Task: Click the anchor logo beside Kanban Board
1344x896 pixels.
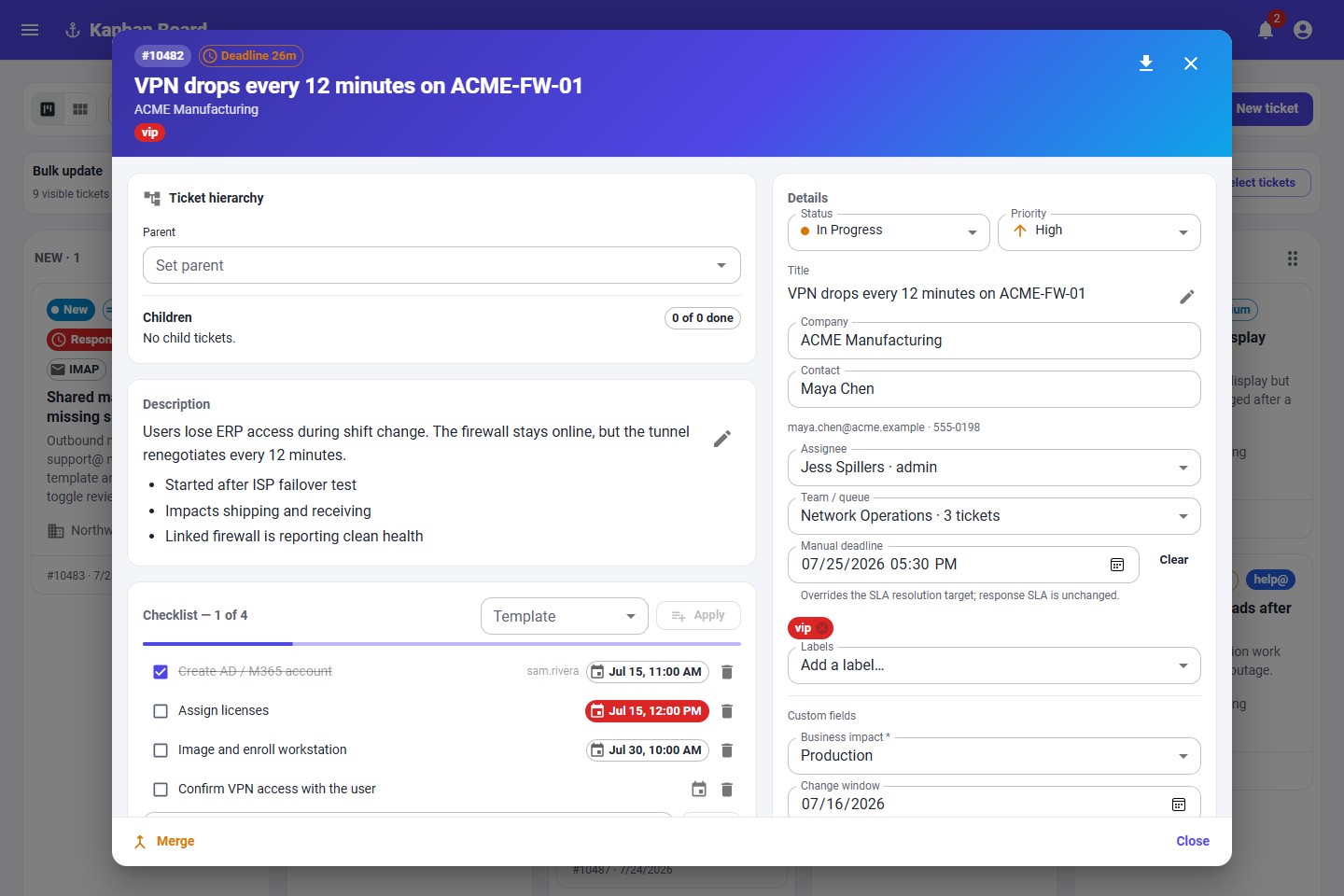Action: point(72,30)
